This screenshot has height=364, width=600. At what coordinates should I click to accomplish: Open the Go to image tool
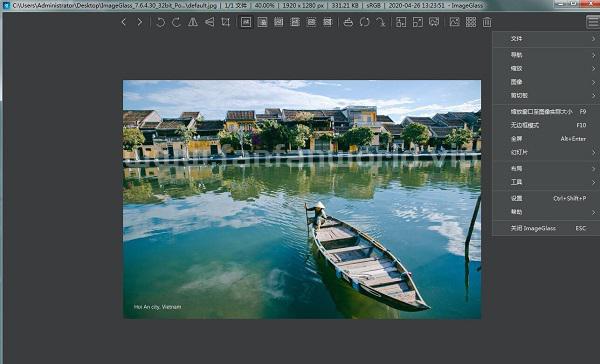tap(381, 22)
